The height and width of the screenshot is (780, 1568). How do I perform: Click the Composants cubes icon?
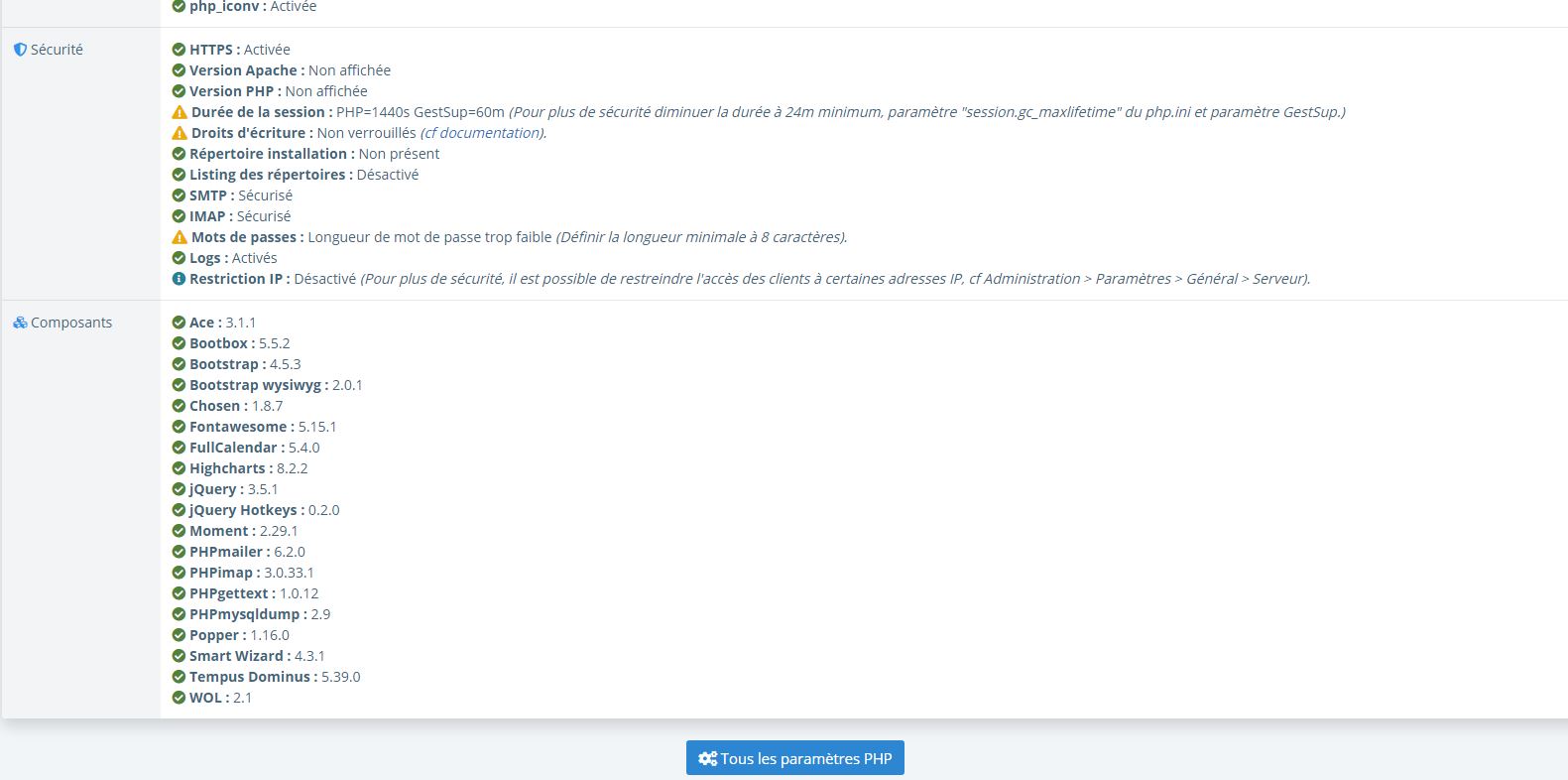click(20, 323)
